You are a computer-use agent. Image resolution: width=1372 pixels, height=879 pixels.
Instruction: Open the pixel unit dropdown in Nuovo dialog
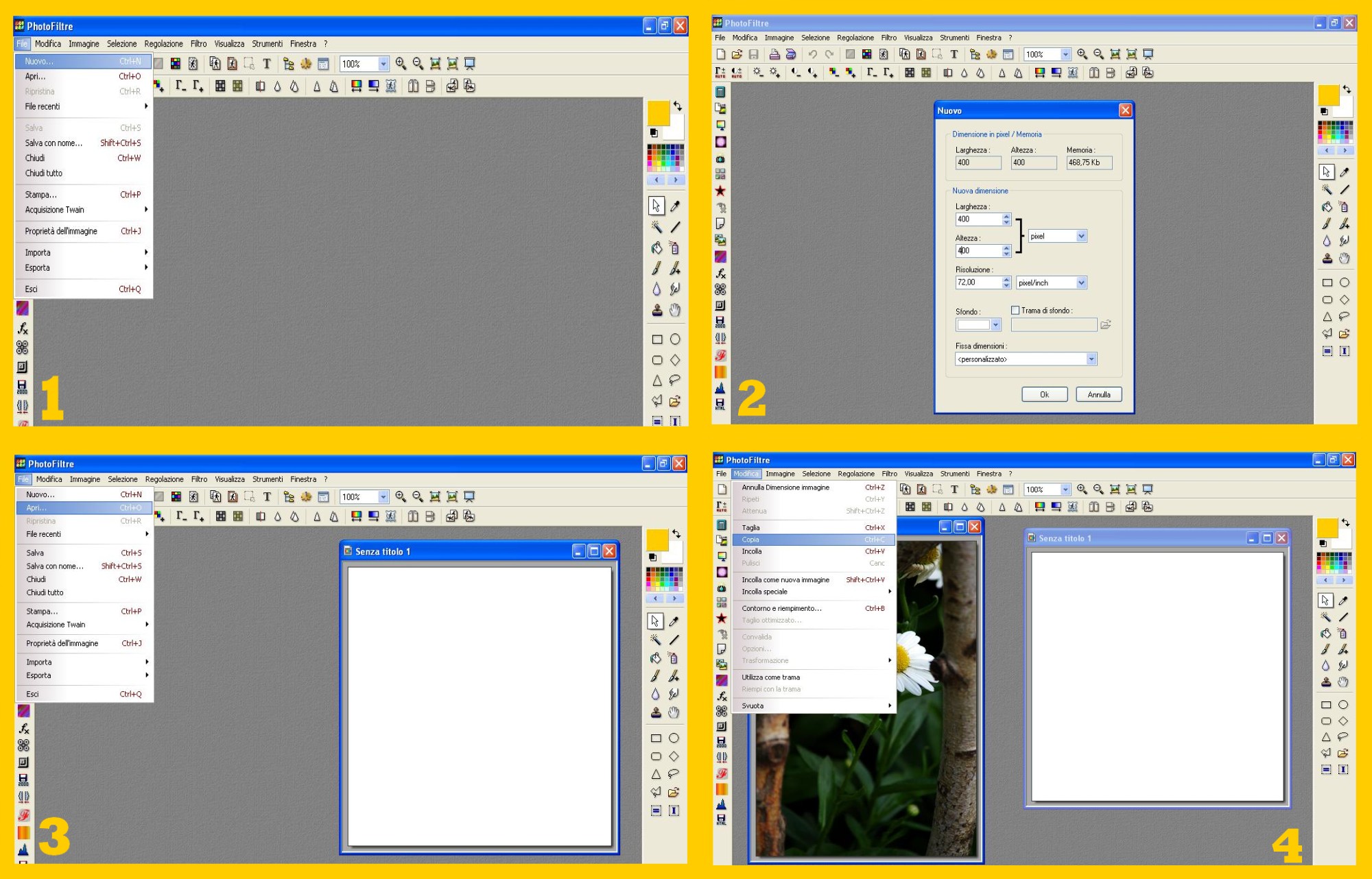tap(1081, 236)
